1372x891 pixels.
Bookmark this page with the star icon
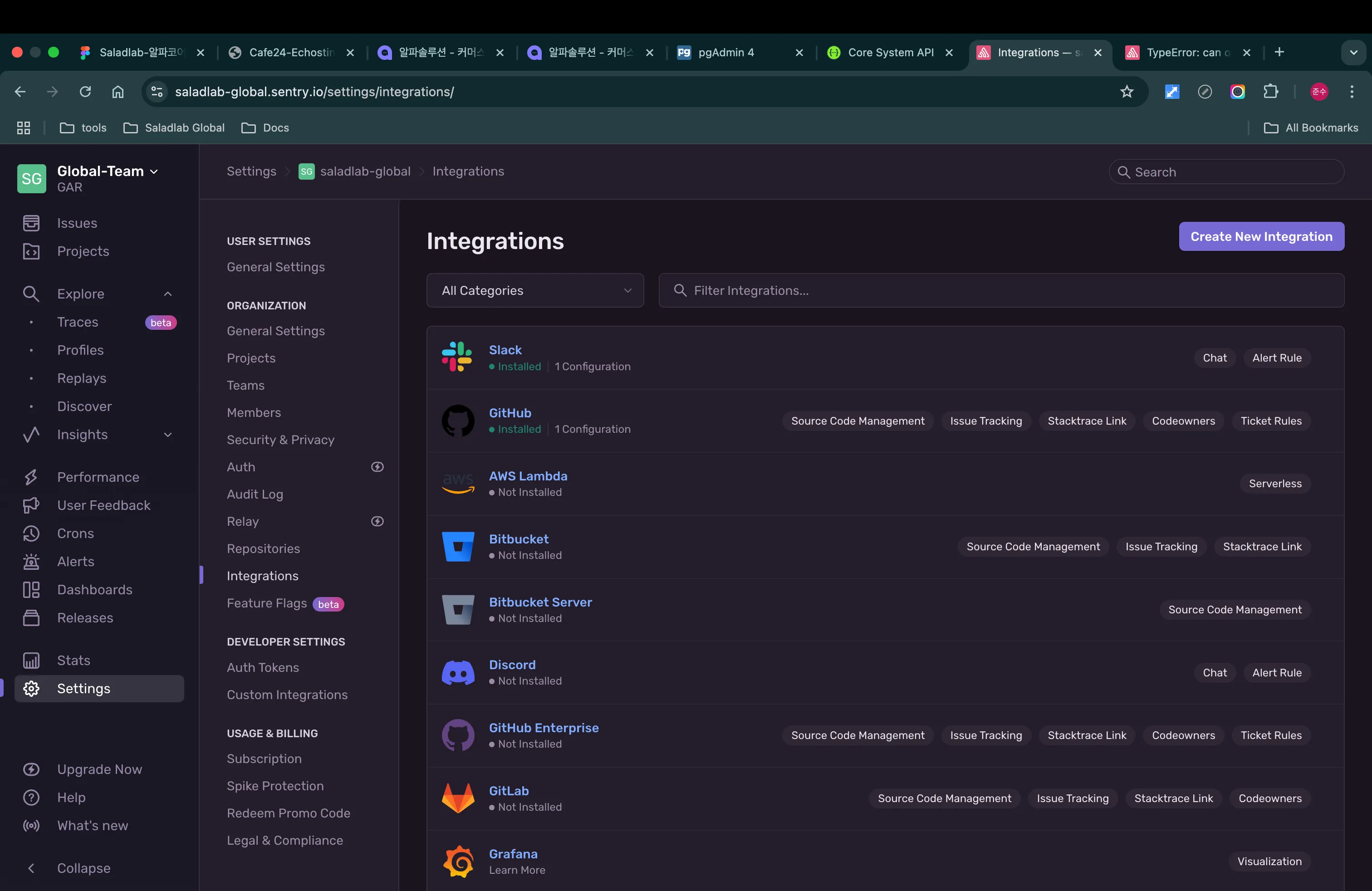pos(1127,92)
